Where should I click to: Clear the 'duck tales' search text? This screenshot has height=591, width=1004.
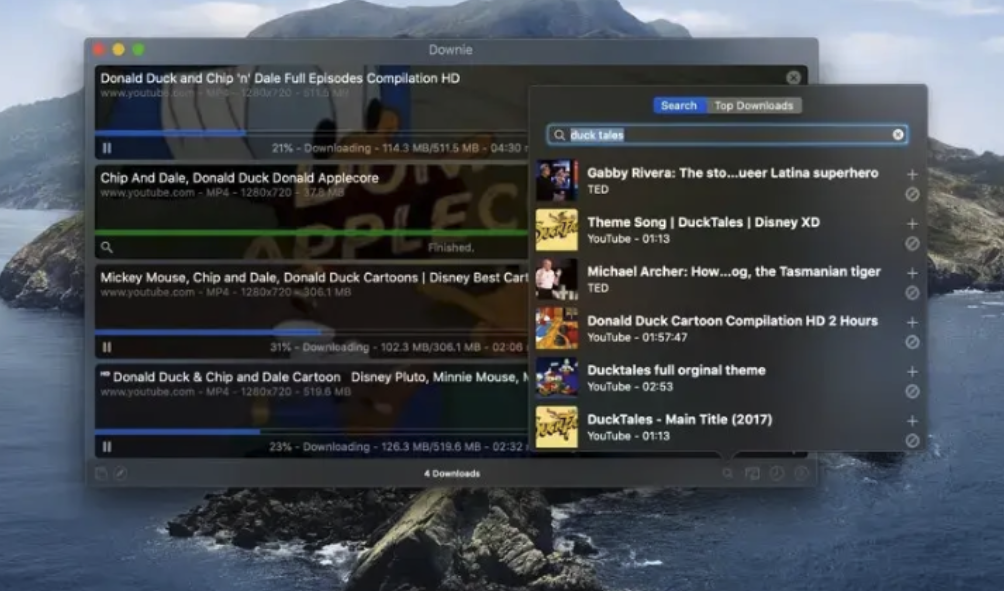(898, 135)
